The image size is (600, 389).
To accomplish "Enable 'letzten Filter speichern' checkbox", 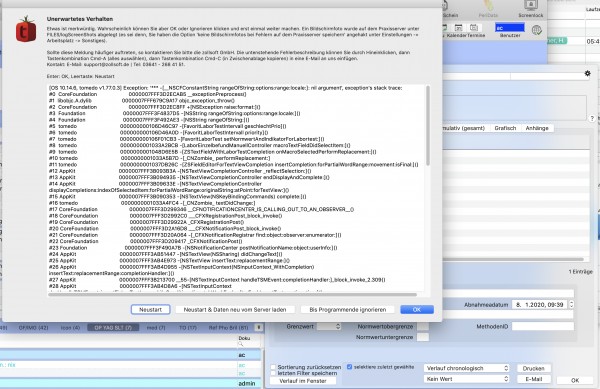I will click(x=273, y=373).
